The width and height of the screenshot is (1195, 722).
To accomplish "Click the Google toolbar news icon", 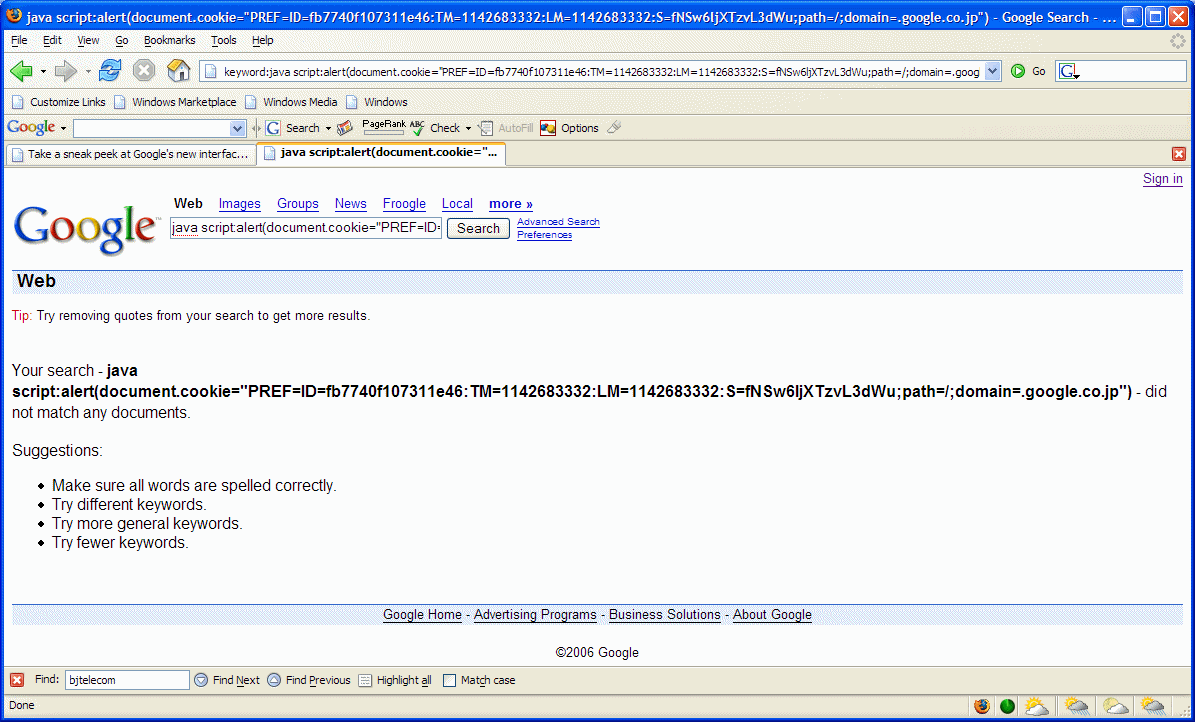I will pyautogui.click(x=345, y=128).
